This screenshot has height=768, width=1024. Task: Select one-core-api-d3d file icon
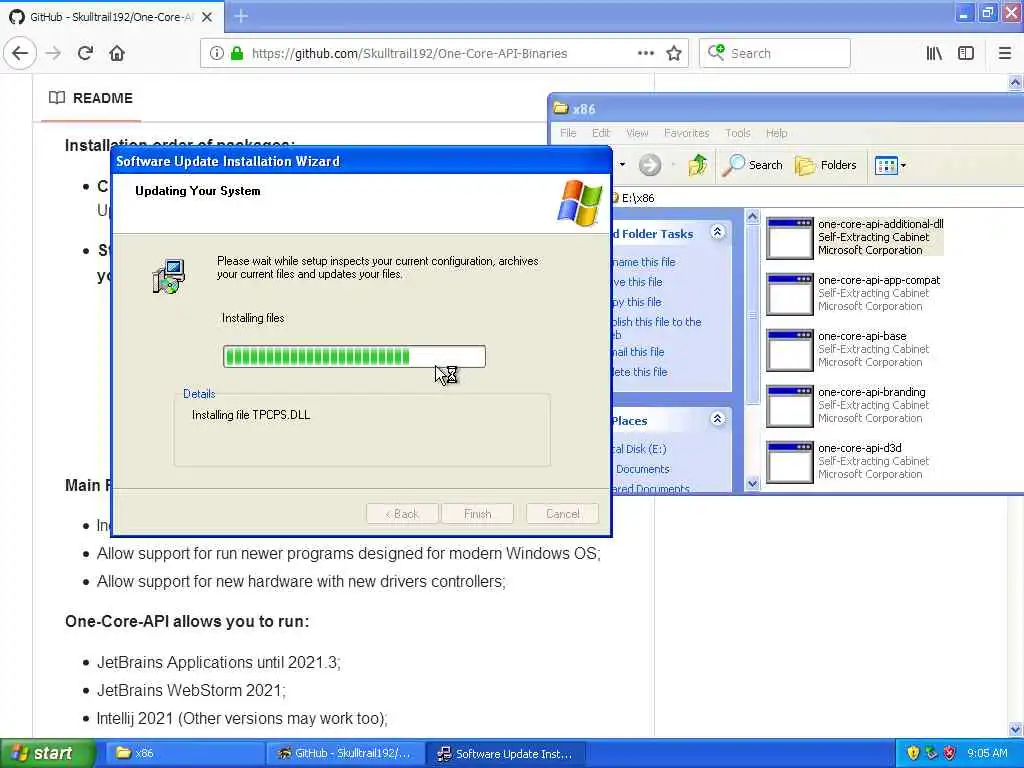790,463
